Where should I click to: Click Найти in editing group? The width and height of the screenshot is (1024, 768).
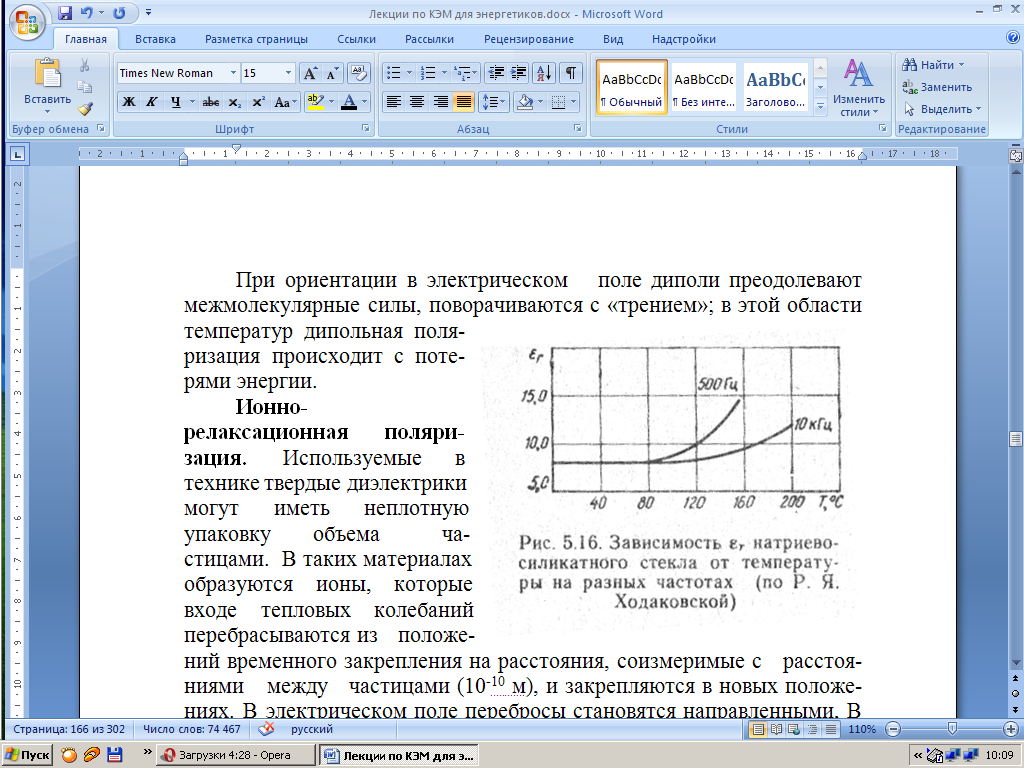(x=933, y=65)
